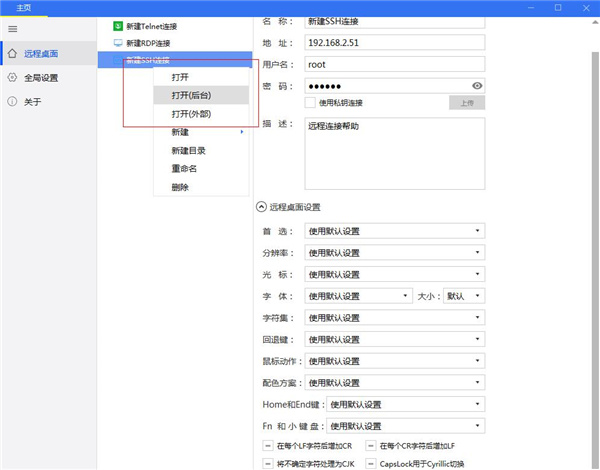600x470 pixels.
Task: Select 重命名 in the context menu
Action: 183,169
